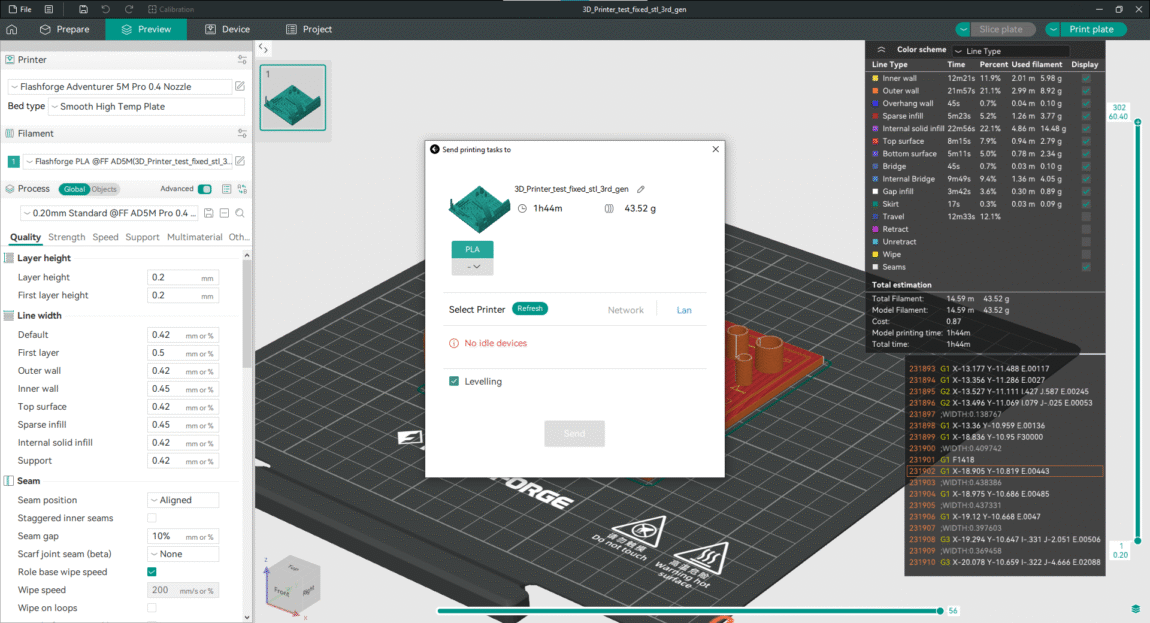This screenshot has height=623, width=1150.
Task: Switch to the Project tab
Action: coord(309,29)
